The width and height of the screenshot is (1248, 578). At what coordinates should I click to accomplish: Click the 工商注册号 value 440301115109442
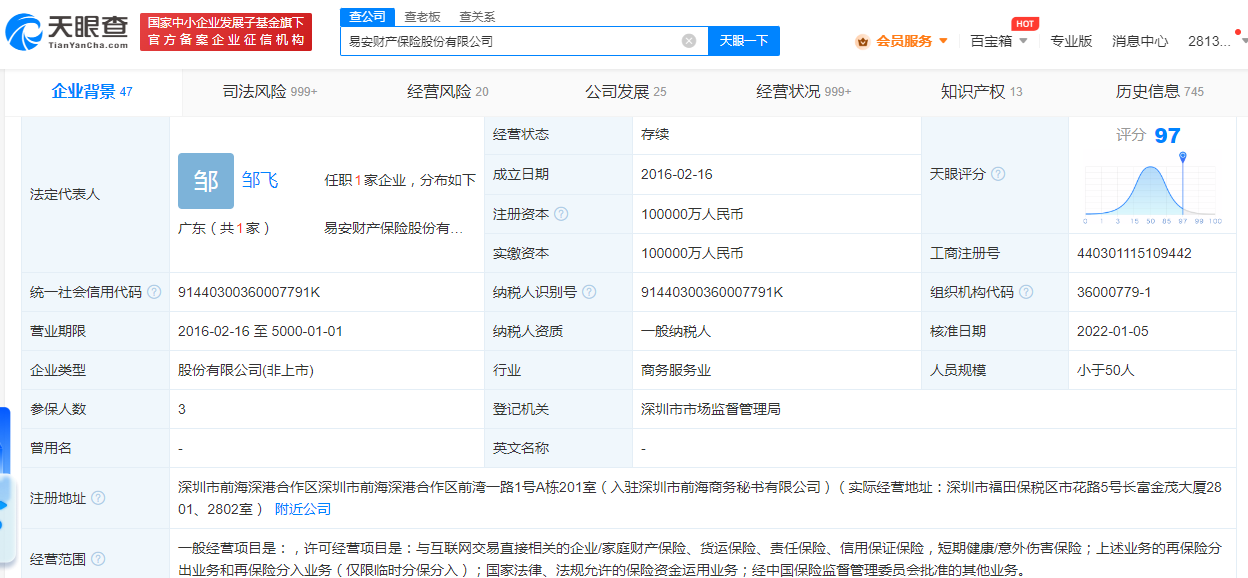coord(1134,253)
